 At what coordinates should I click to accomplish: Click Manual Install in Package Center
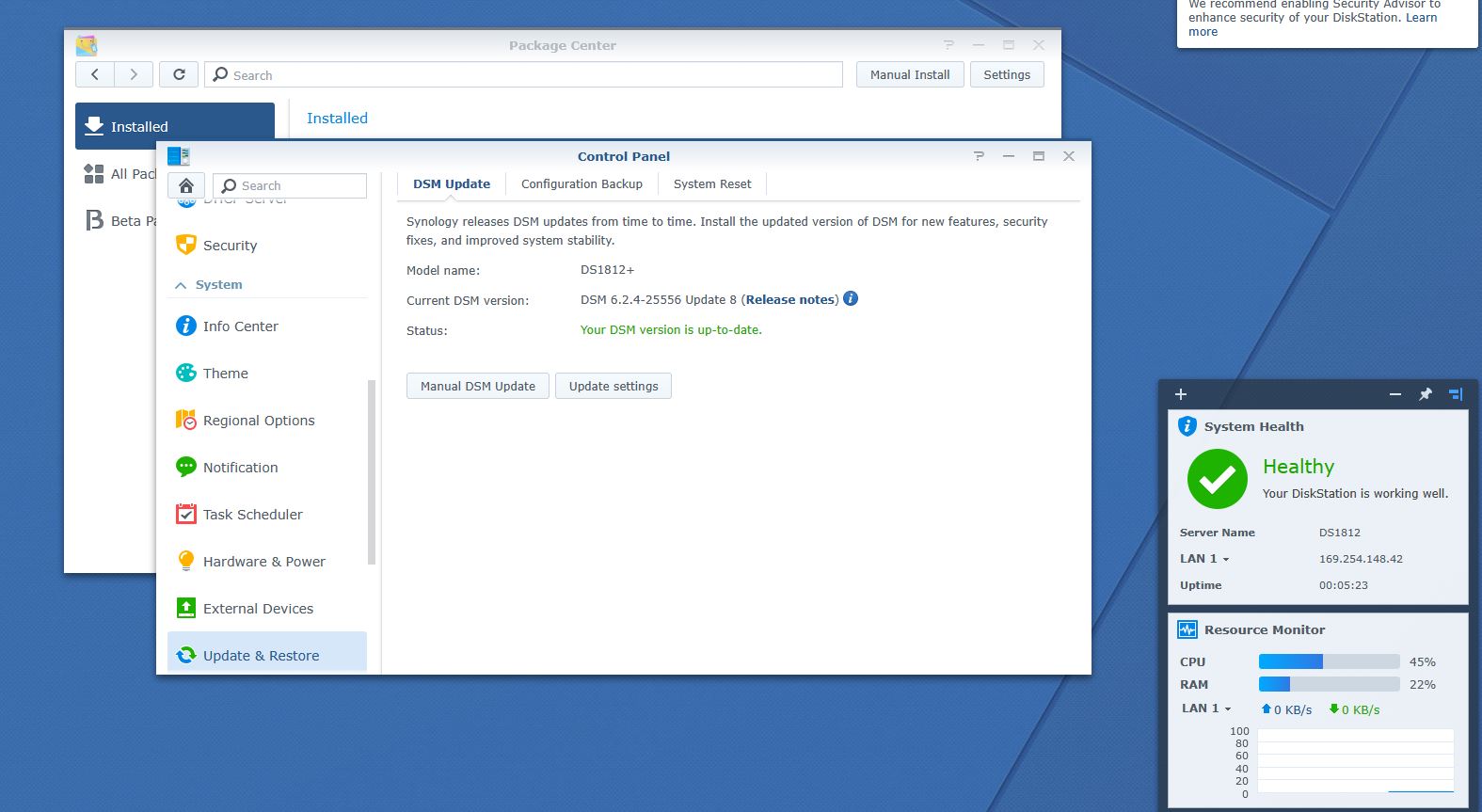[910, 74]
